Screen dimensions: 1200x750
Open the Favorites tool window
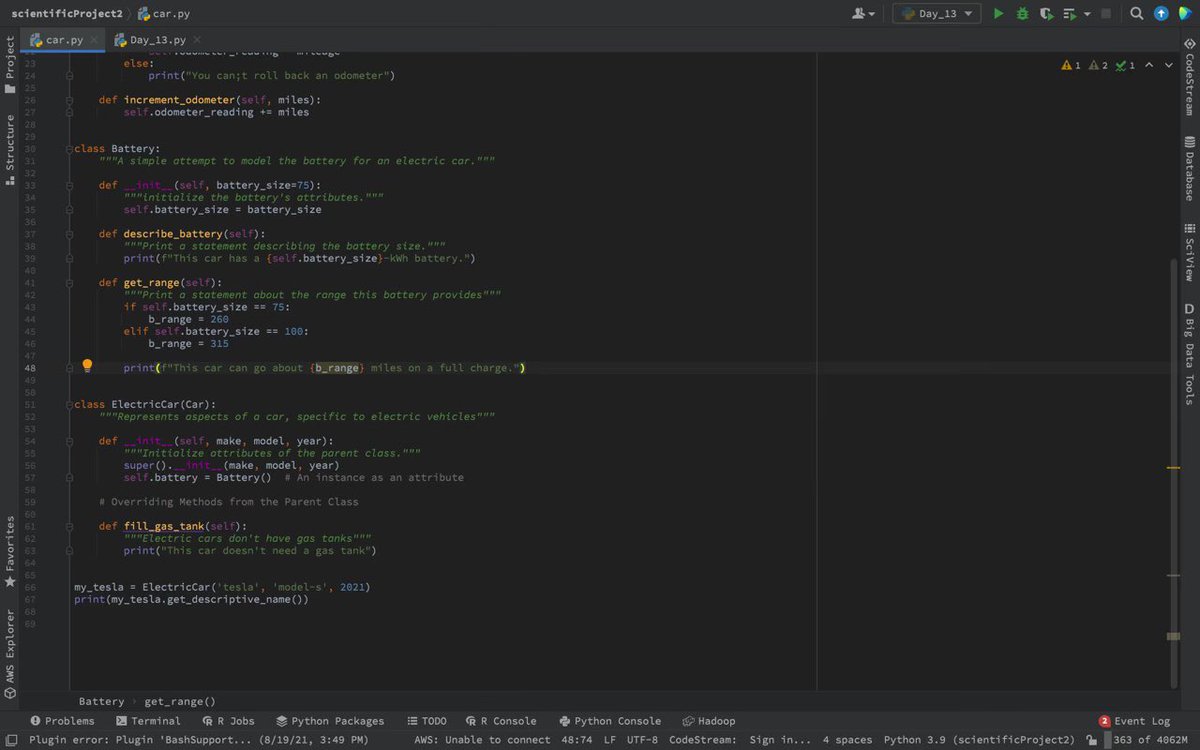10,551
